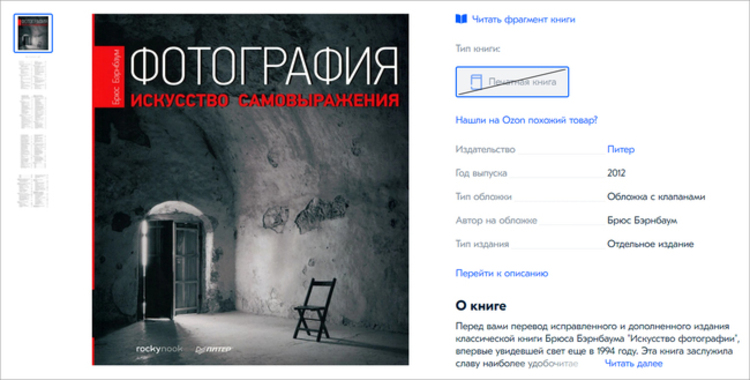The height and width of the screenshot is (380, 750).
Task: Select the crossed-out Печатная книга option
Action: click(512, 82)
